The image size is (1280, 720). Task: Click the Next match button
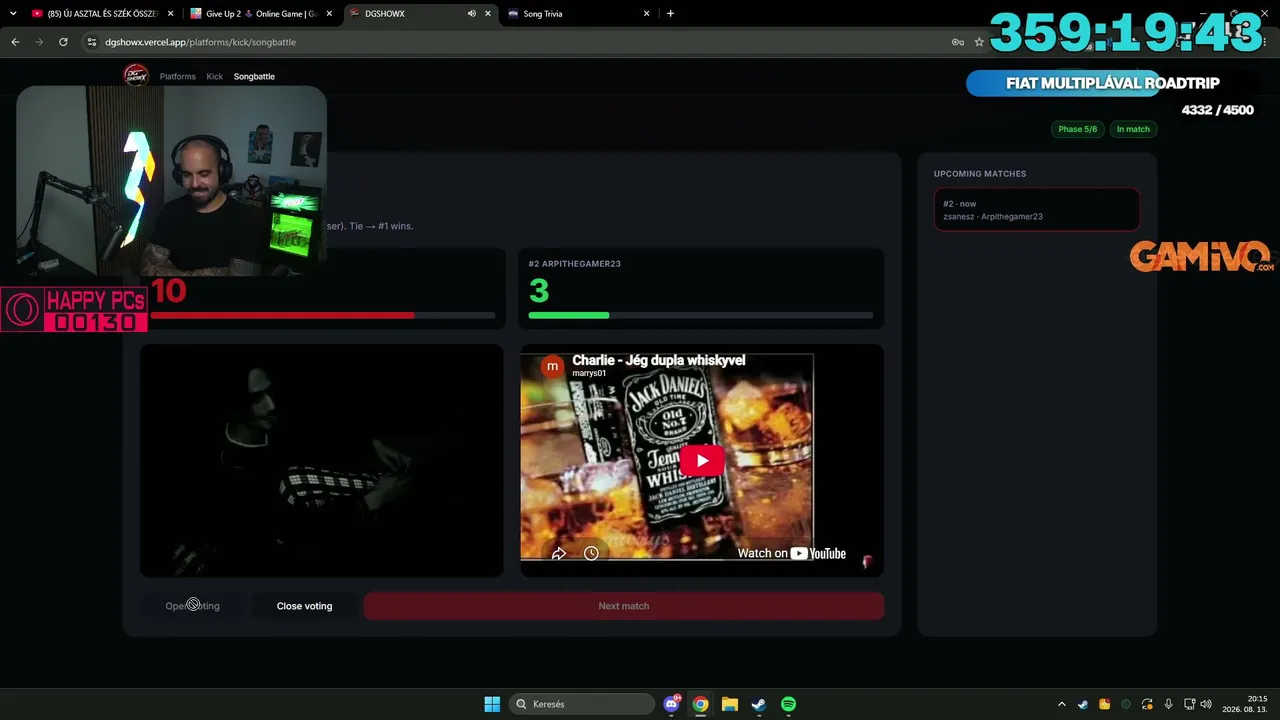tap(623, 606)
